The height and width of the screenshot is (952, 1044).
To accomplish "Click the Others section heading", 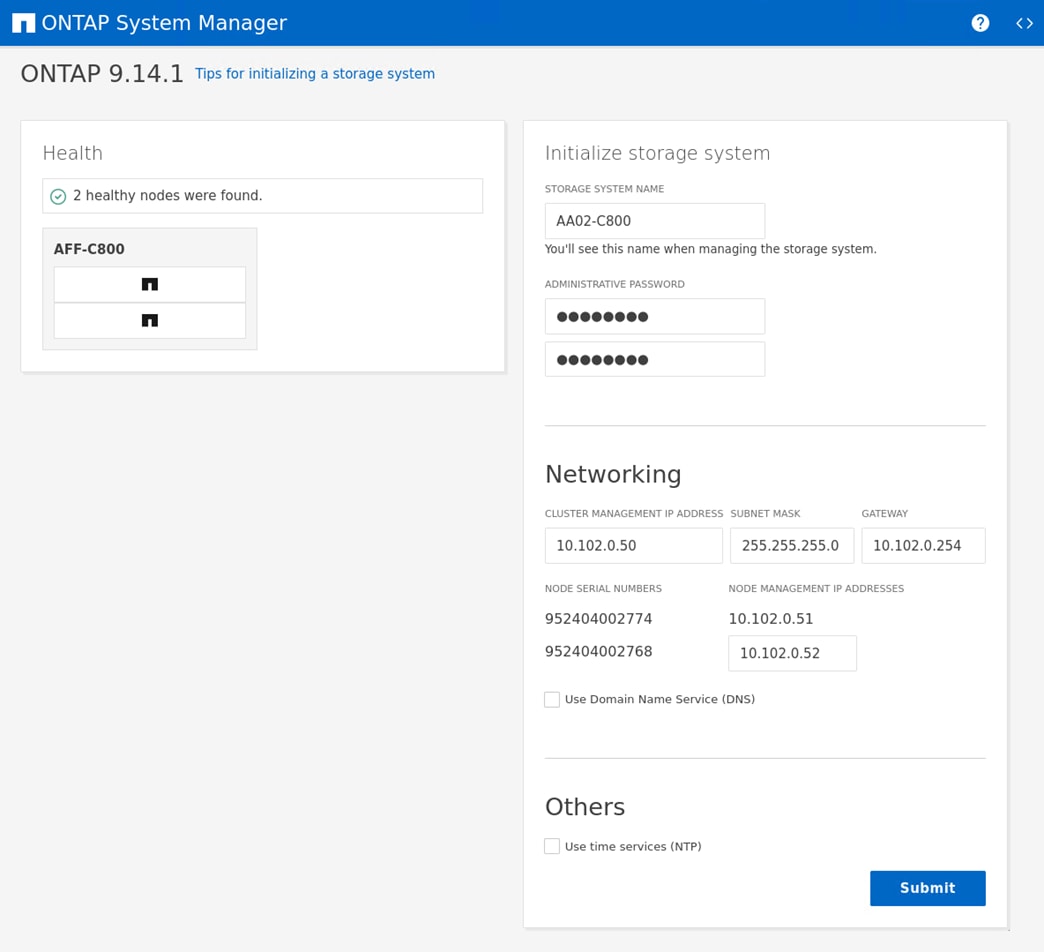I will [585, 806].
